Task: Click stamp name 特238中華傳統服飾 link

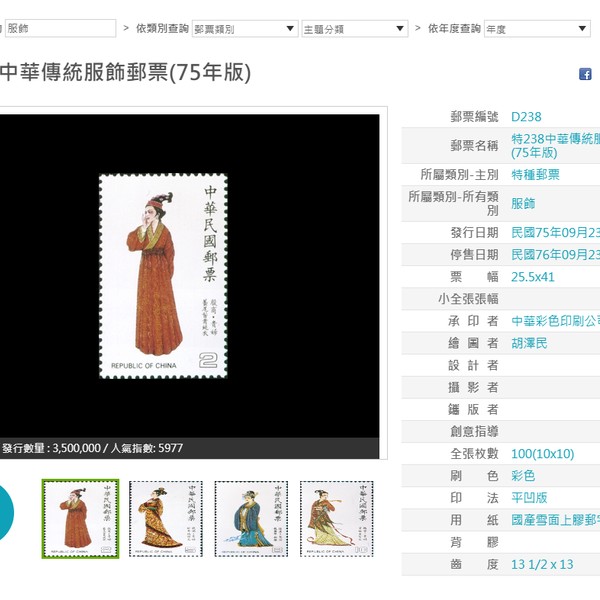Action: [x=556, y=145]
